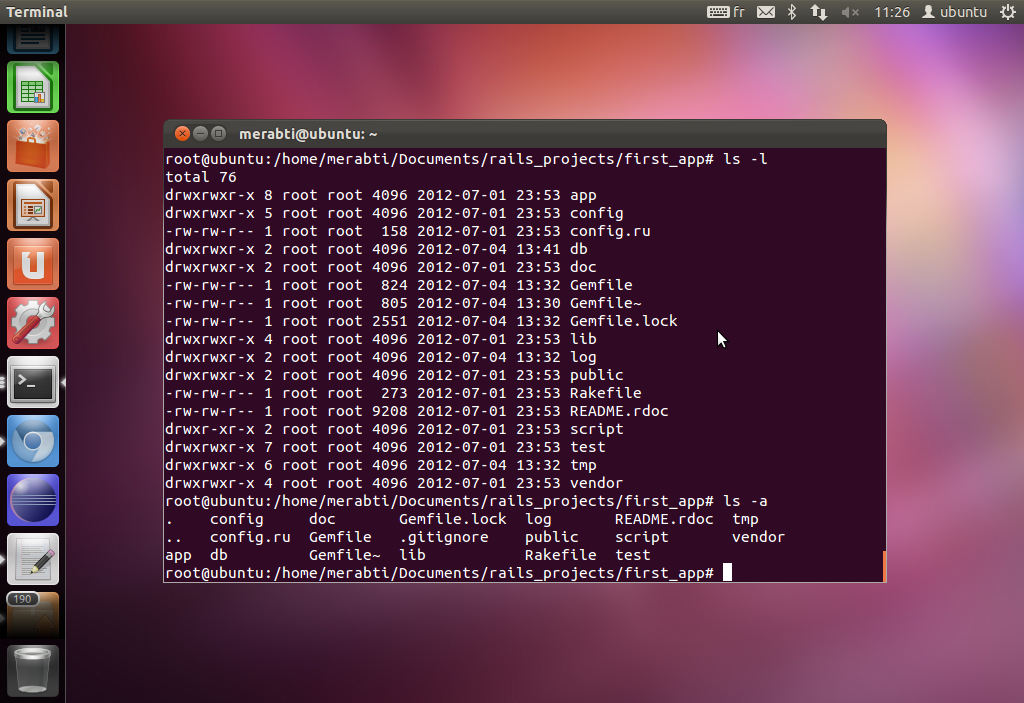
Task: Open LibreOffice Calc from the launcher
Action: 33,88
